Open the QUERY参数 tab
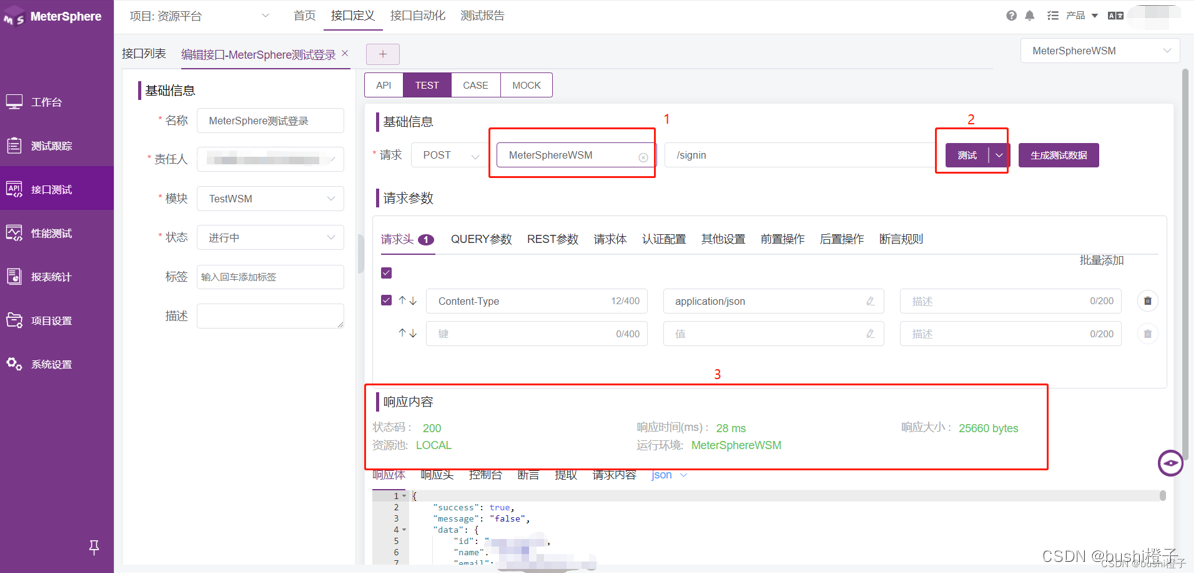The width and height of the screenshot is (1194, 573). pyautogui.click(x=481, y=239)
